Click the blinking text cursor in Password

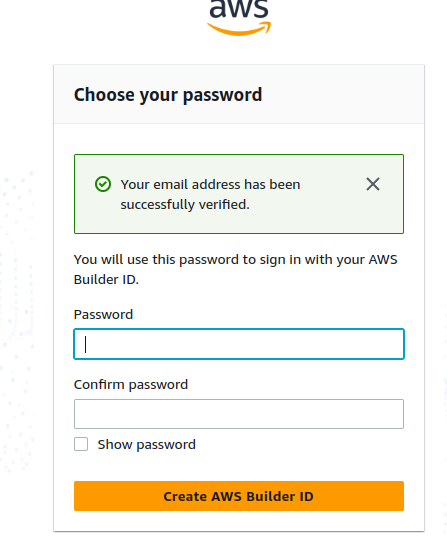pyautogui.click(x=85, y=344)
